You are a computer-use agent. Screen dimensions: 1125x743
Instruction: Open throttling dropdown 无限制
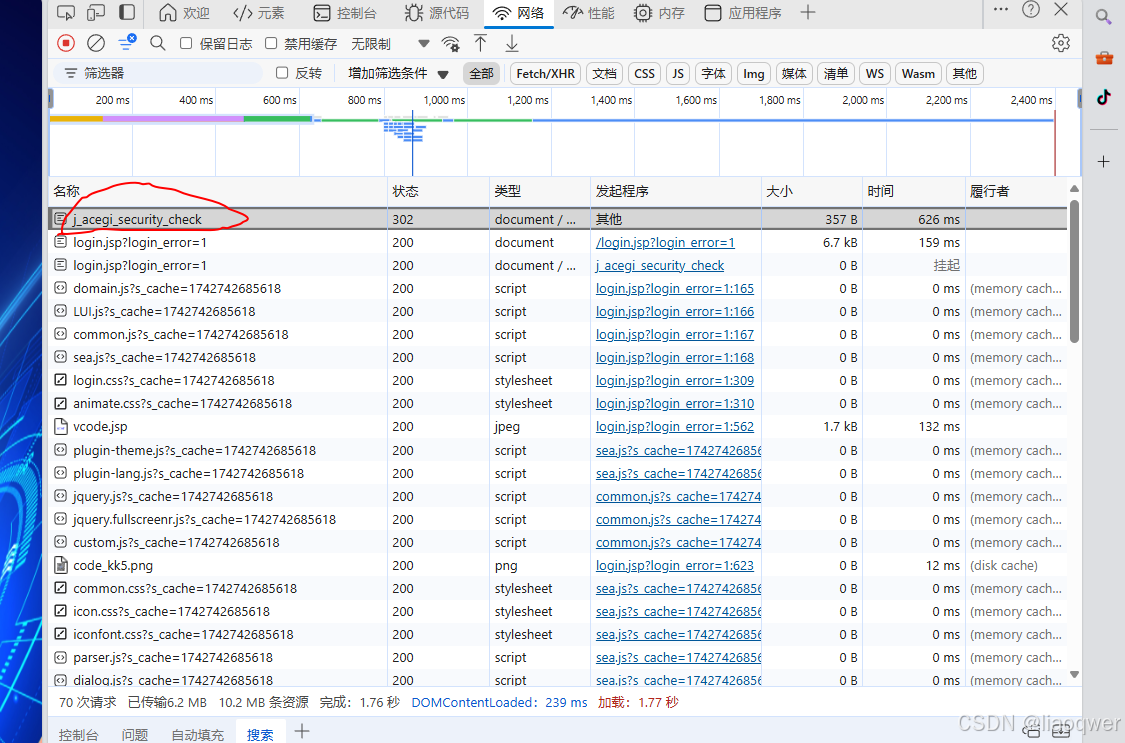point(390,44)
